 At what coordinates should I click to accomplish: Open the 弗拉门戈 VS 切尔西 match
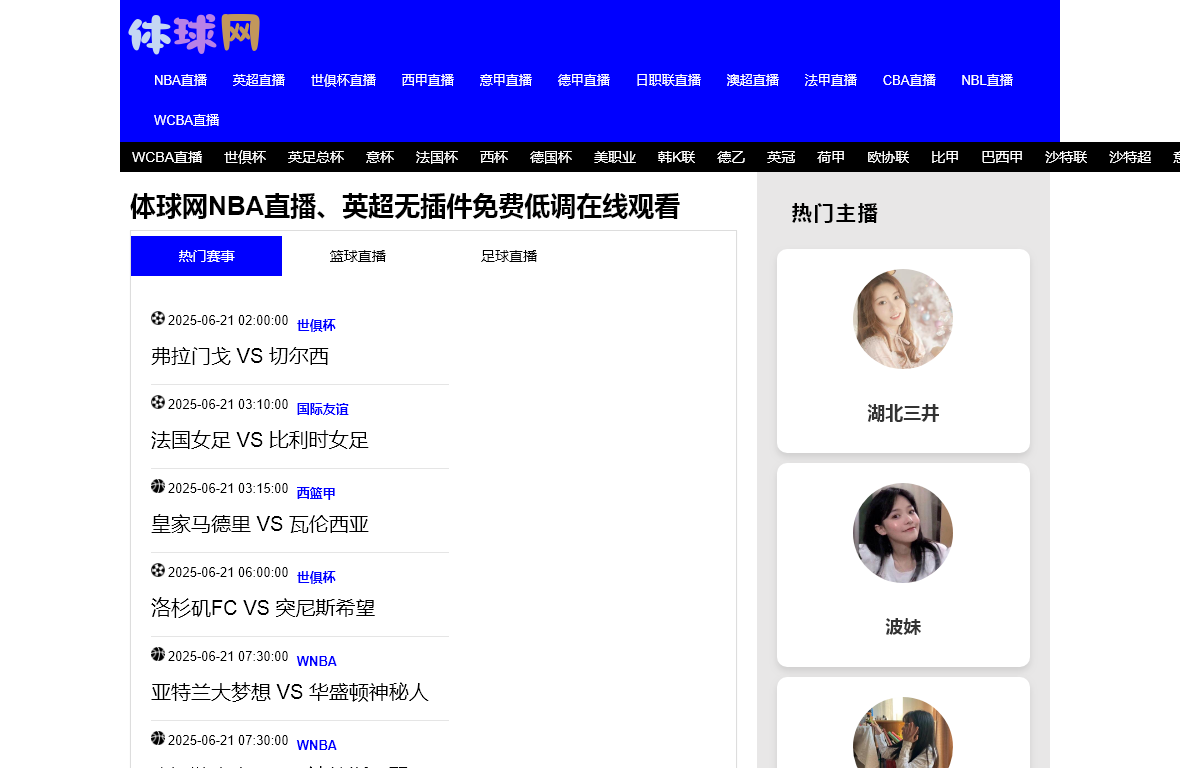click(x=242, y=356)
